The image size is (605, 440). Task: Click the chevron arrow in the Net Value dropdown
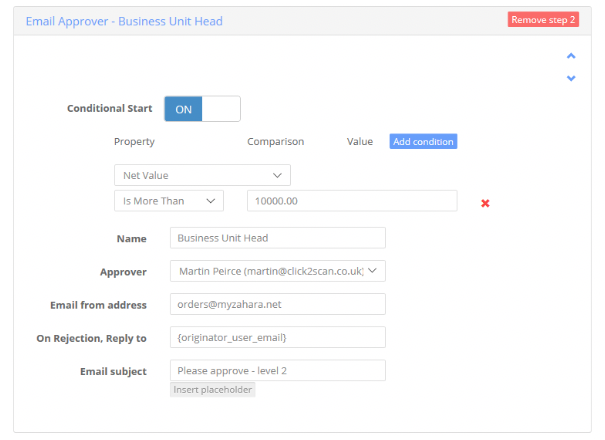pyautogui.click(x=277, y=176)
